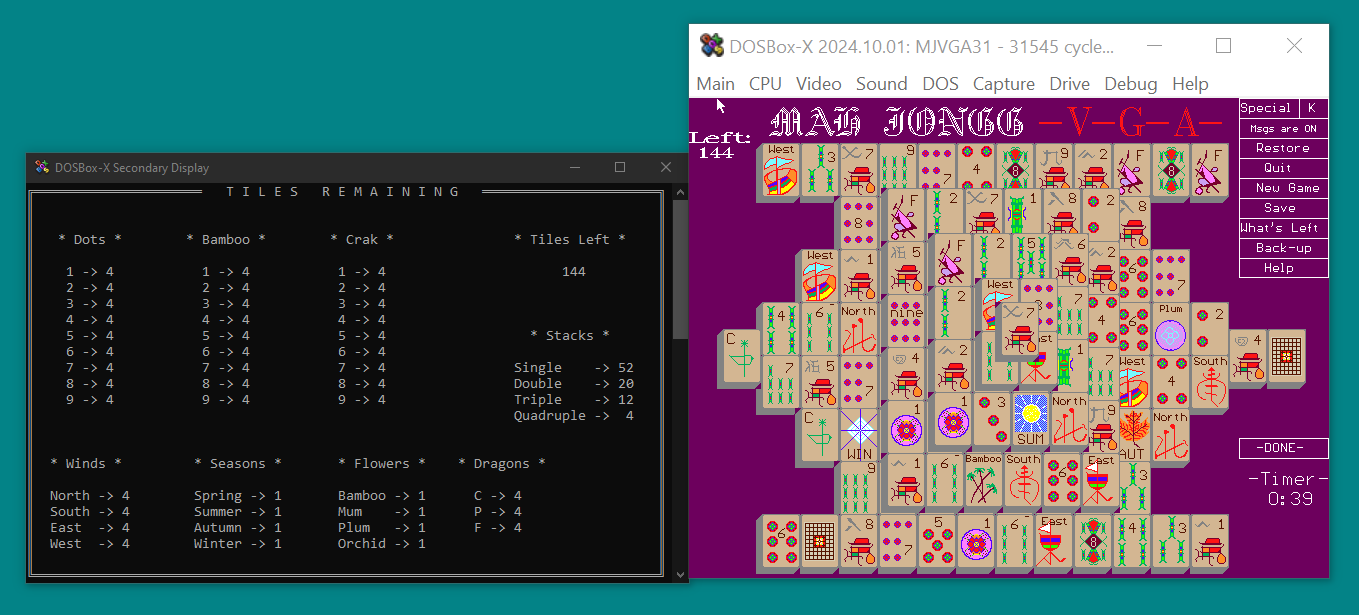Toggle the Msgs are ON setting
The width and height of the screenshot is (1359, 615).
click(1283, 128)
